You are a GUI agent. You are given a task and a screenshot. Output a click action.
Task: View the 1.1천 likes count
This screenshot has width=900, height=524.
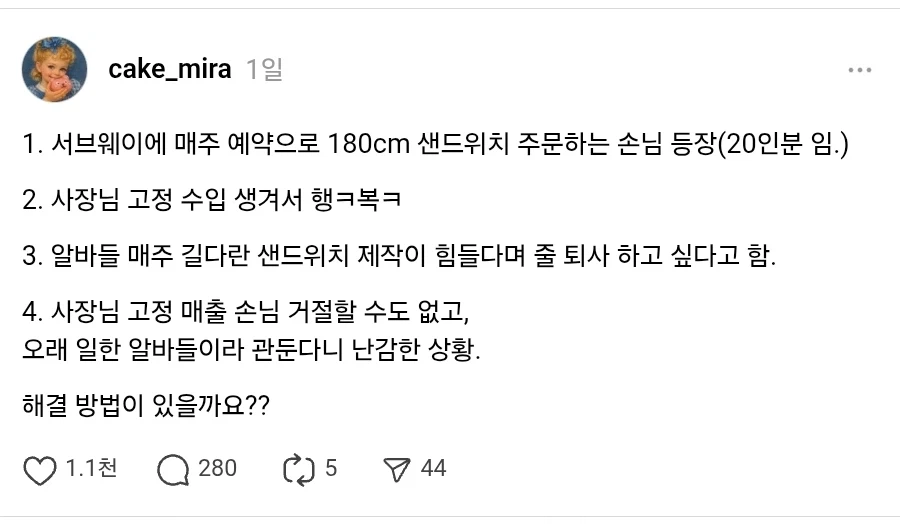tap(91, 468)
